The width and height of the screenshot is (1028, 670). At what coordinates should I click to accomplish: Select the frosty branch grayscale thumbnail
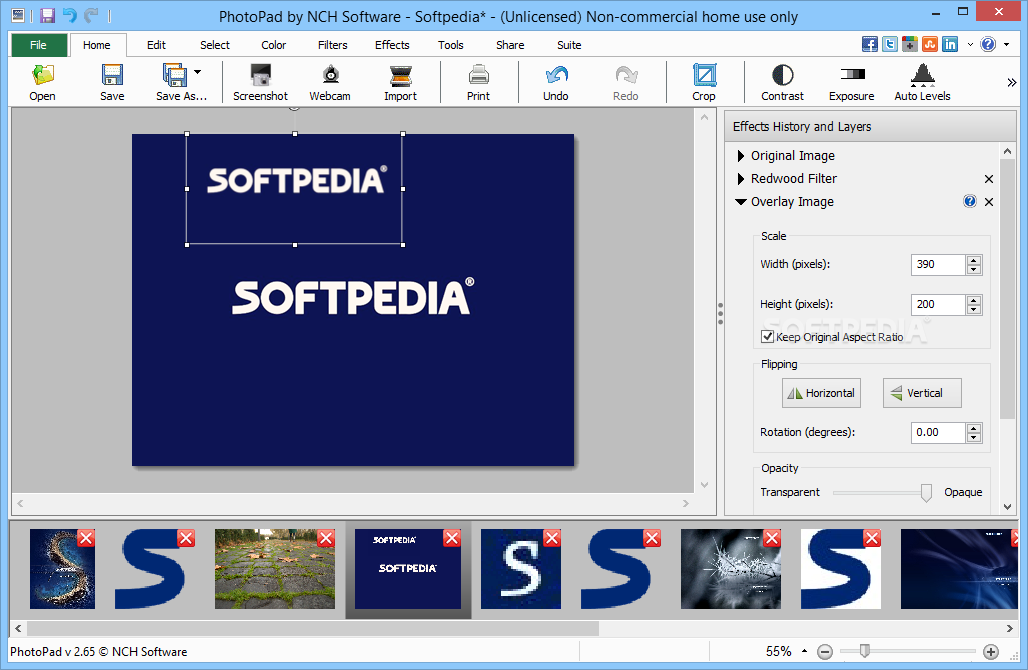(731, 569)
